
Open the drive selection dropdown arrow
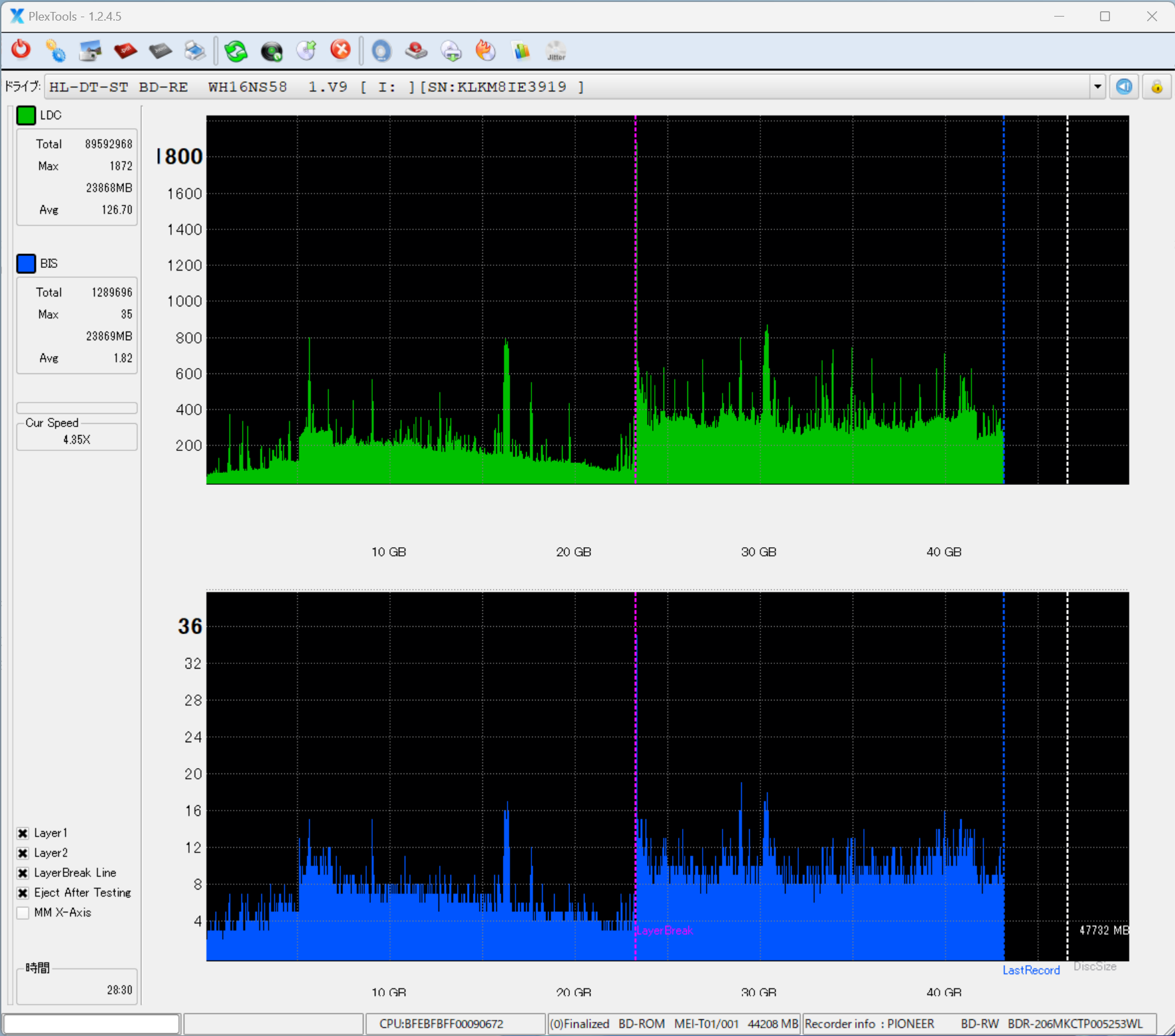click(x=1097, y=87)
